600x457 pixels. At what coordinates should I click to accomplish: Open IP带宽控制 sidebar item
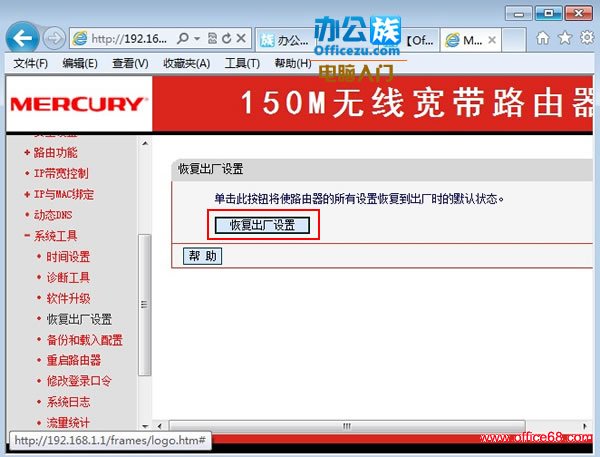[61, 173]
